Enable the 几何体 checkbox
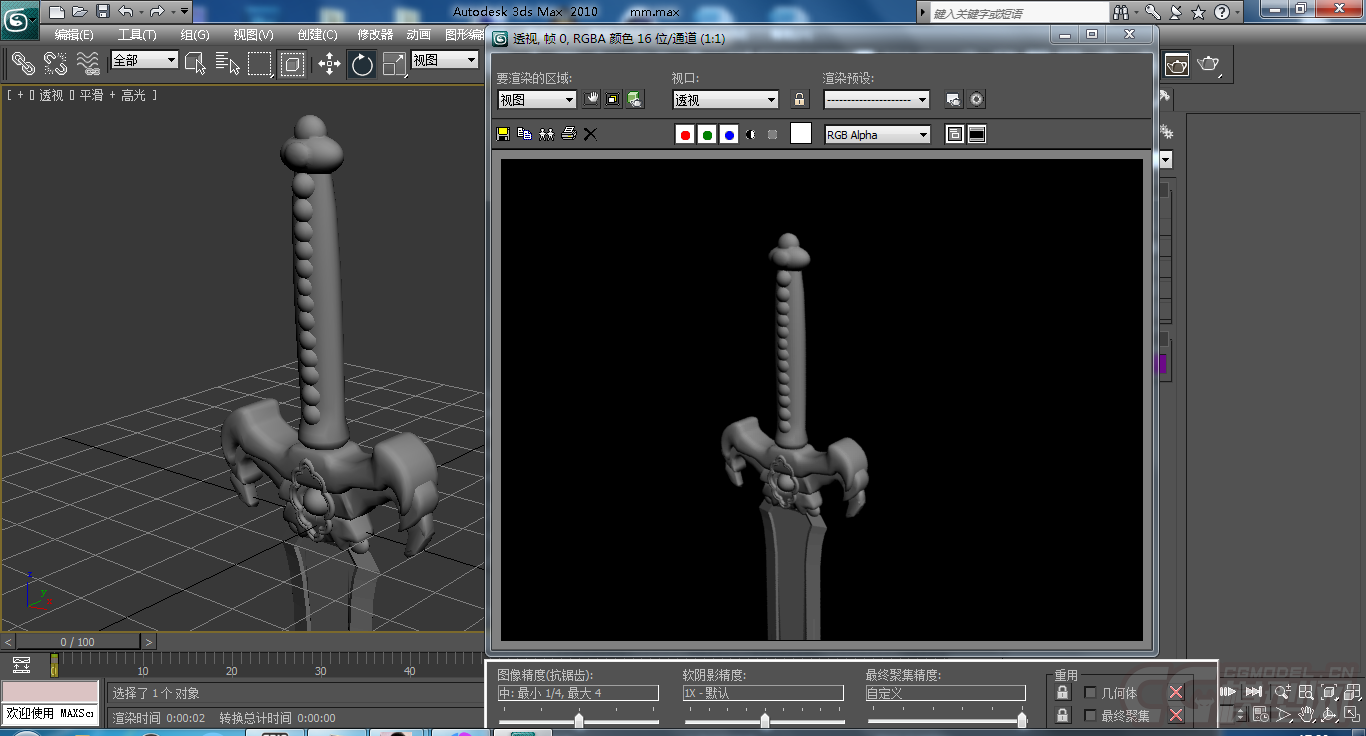Viewport: 1366px width, 736px height. (1090, 692)
